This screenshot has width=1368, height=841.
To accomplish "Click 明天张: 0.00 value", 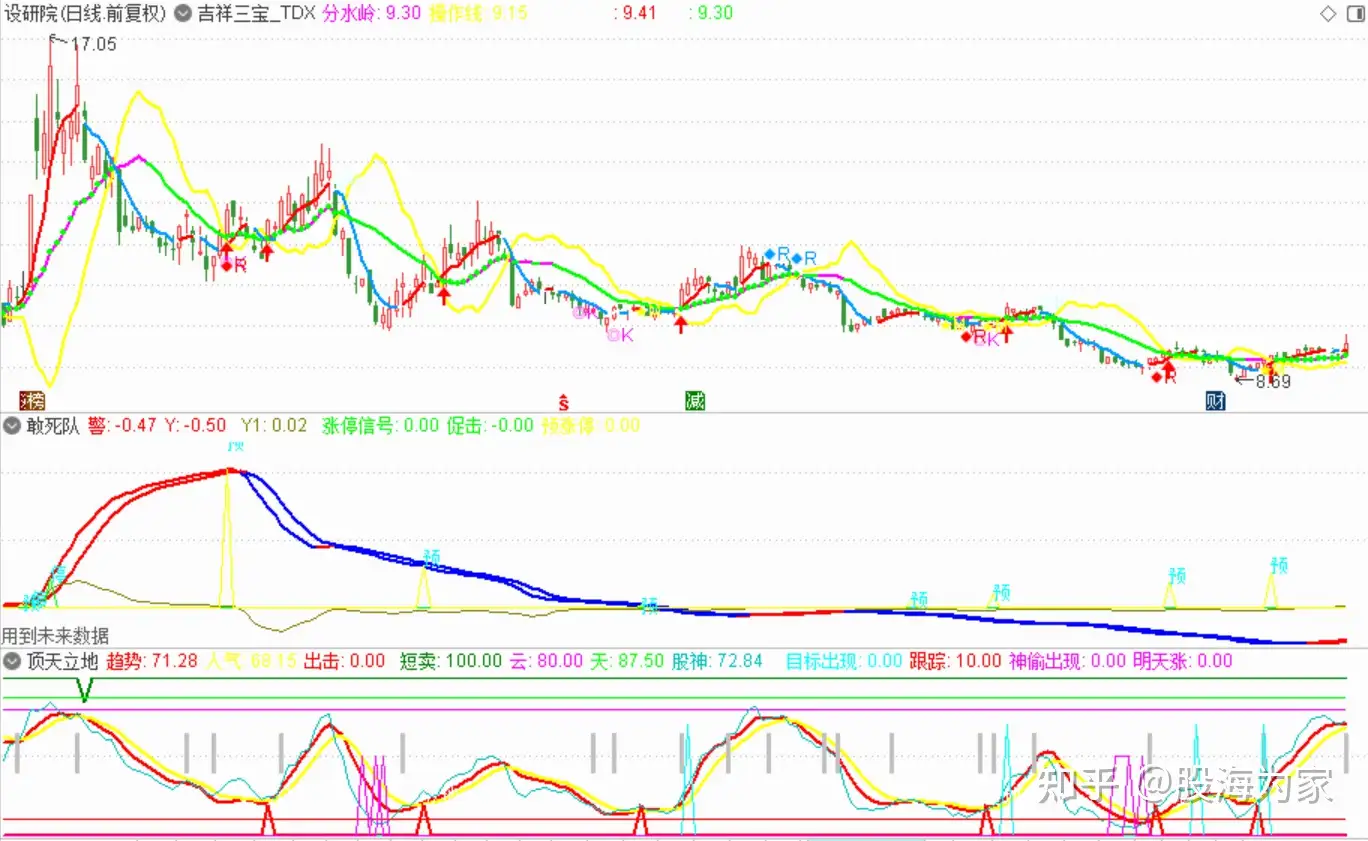I will [x=1183, y=661].
